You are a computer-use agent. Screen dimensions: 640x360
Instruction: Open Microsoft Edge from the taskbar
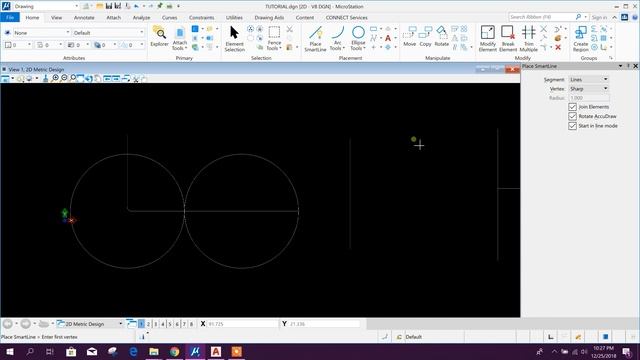click(133, 351)
